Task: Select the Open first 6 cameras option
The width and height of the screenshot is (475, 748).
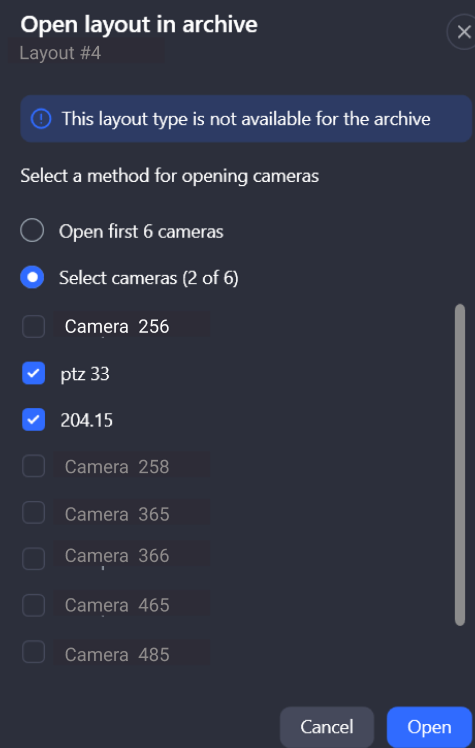Action: tap(32, 231)
